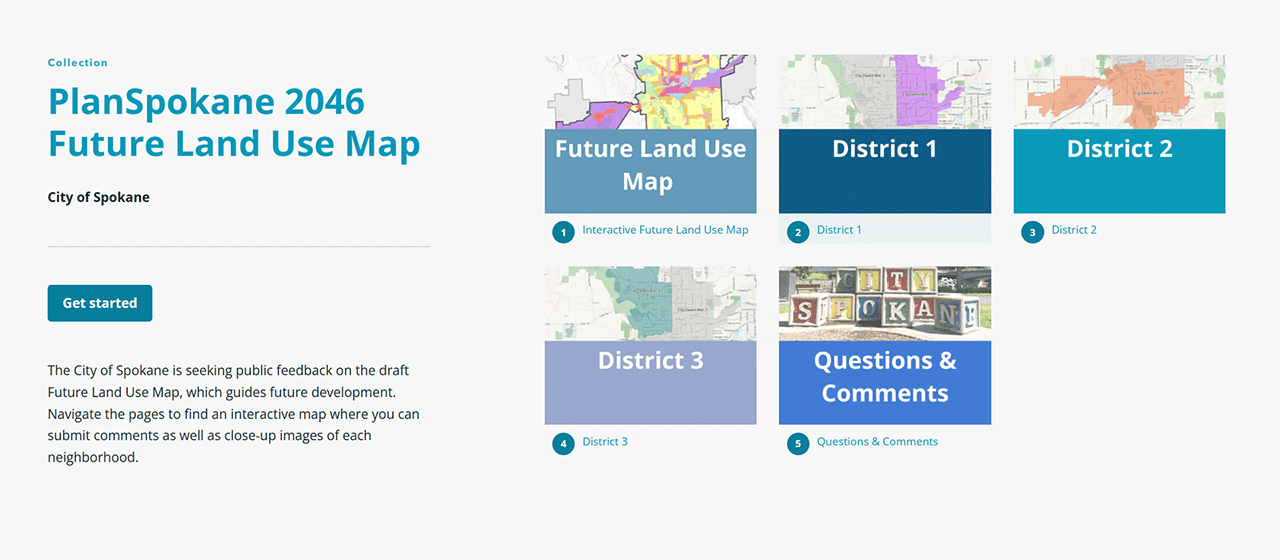The height and width of the screenshot is (560, 1280).
Task: Click the Collection label above the title
Action: (x=78, y=62)
